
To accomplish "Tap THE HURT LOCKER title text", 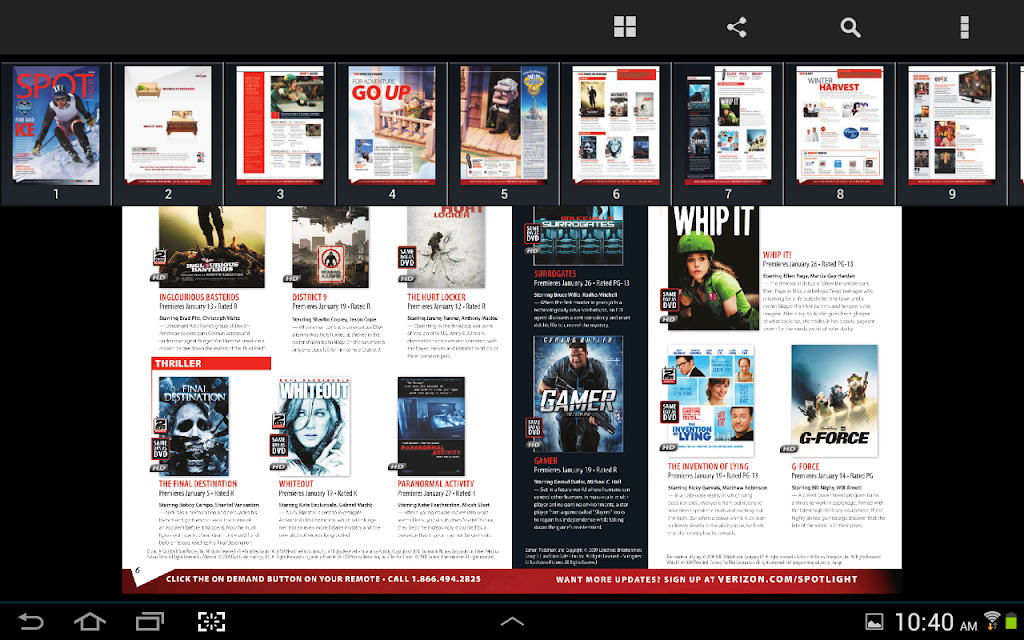I will click(436, 297).
